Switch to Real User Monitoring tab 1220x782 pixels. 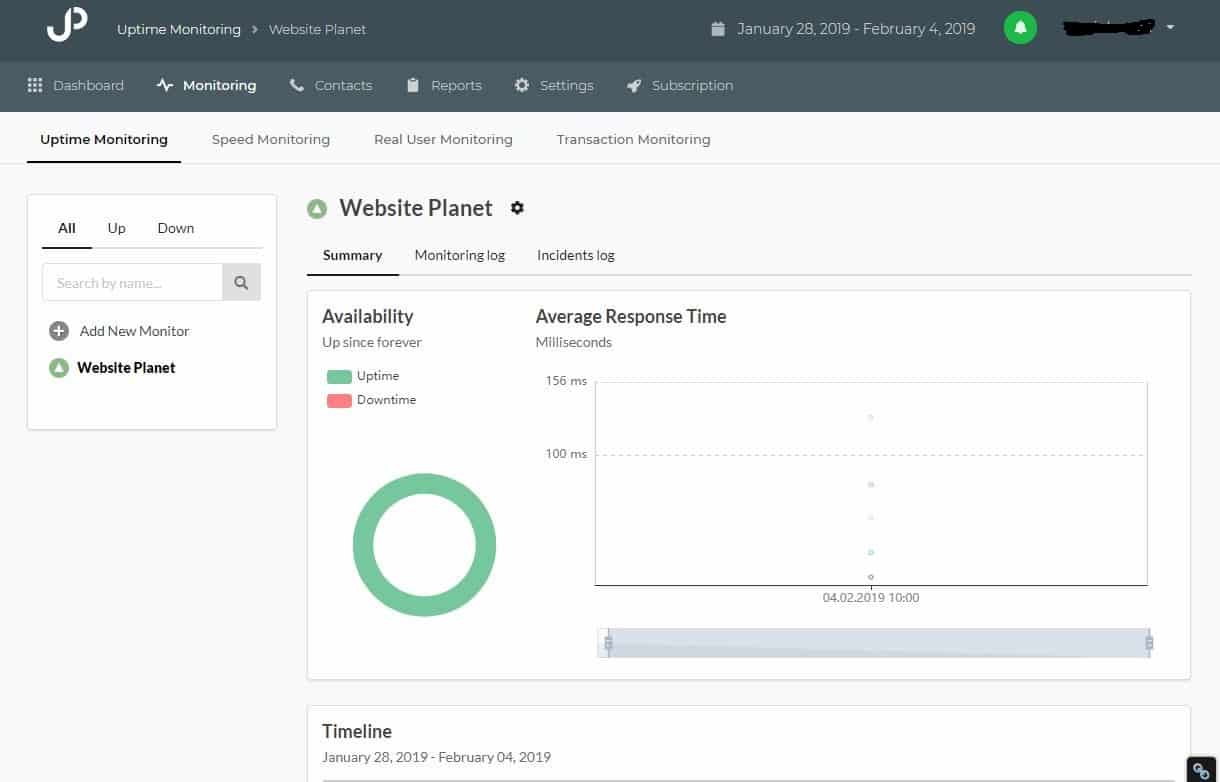click(443, 139)
